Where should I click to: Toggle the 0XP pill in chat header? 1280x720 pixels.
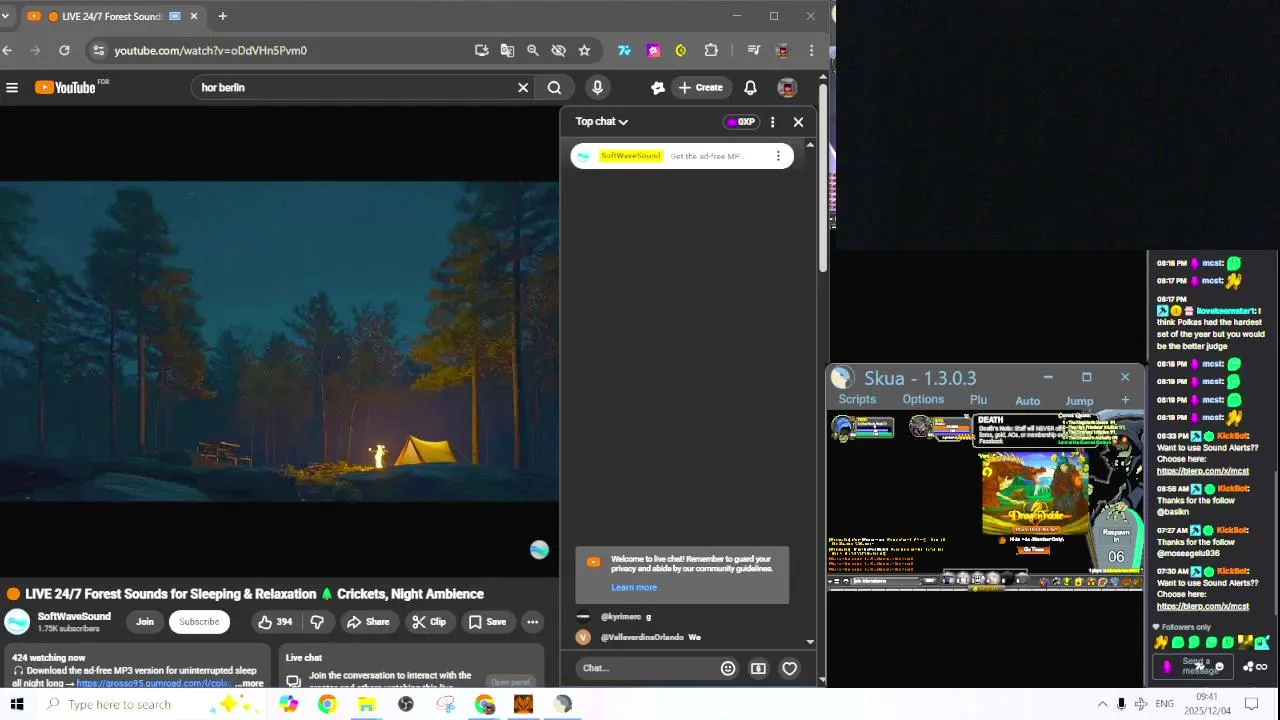(x=741, y=122)
